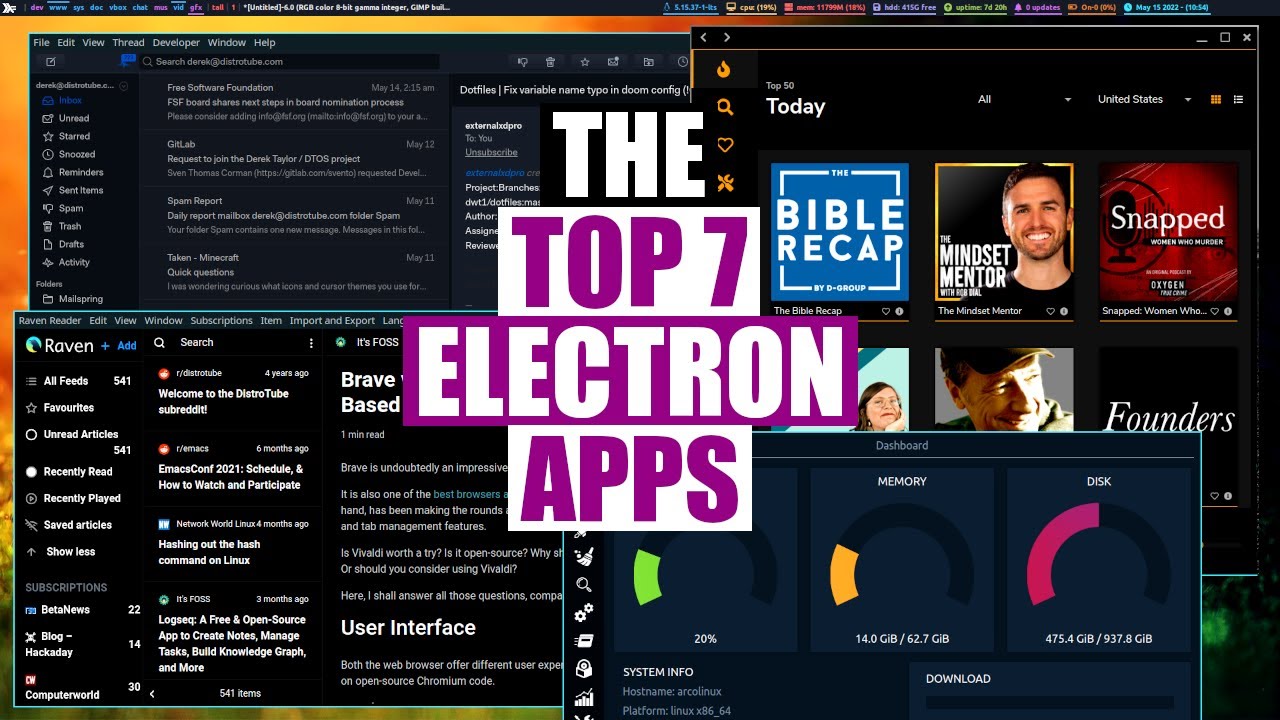Click the trash icon in Mailspring toolbar
The width and height of the screenshot is (1280, 720).
coord(551,62)
